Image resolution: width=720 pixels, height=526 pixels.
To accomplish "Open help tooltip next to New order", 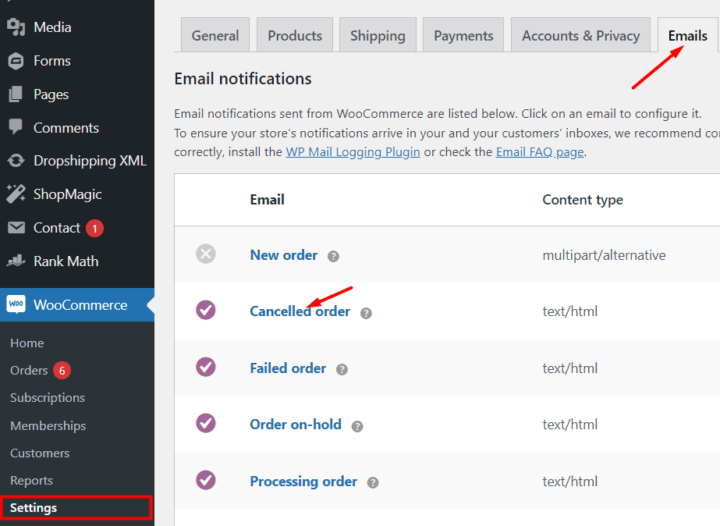I will click(x=333, y=256).
